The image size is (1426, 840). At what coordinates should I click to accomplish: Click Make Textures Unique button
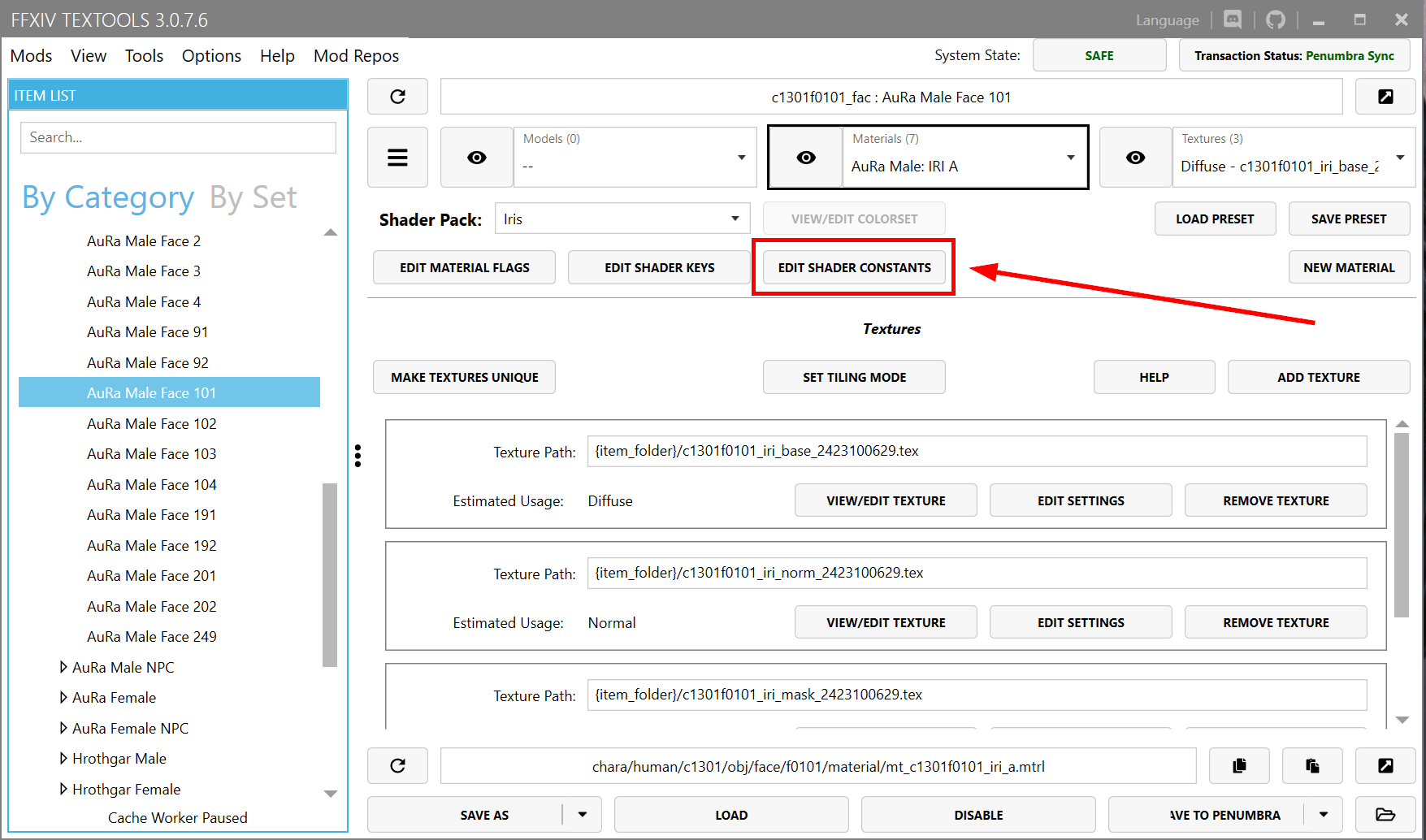point(464,377)
